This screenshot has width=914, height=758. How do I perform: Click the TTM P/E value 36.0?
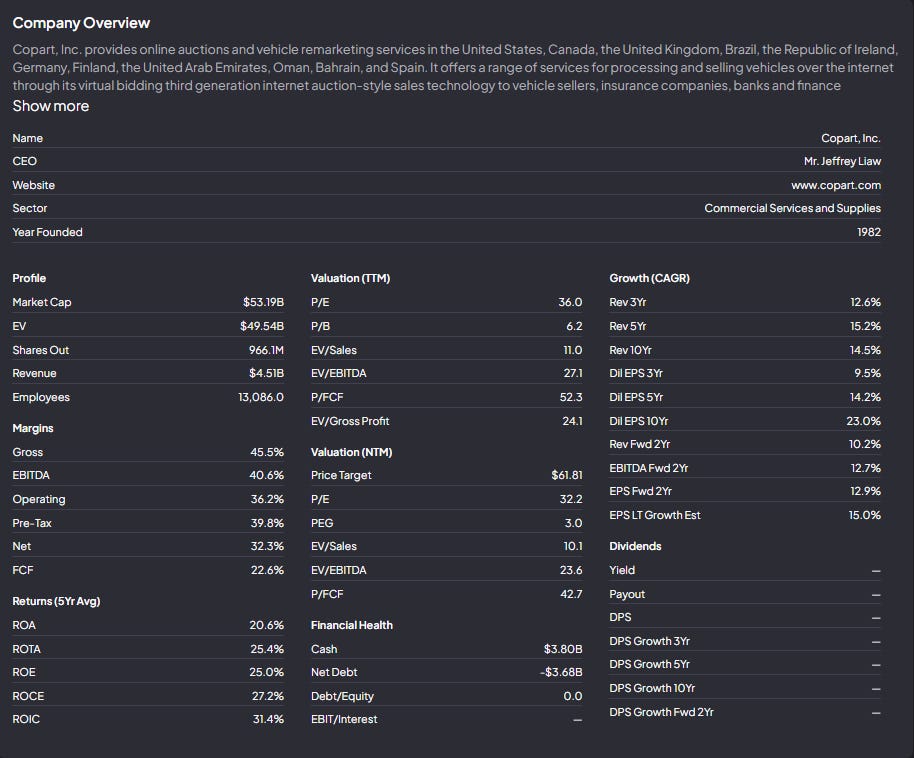570,302
